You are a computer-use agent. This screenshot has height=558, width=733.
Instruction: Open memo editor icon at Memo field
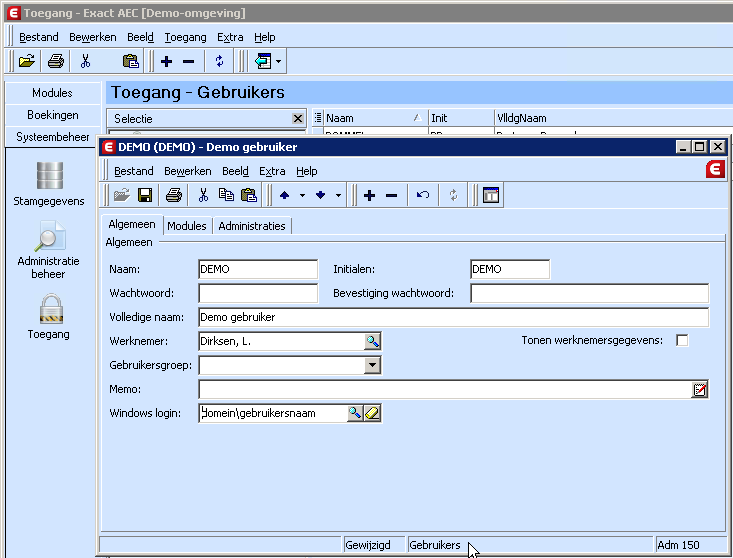pos(700,389)
